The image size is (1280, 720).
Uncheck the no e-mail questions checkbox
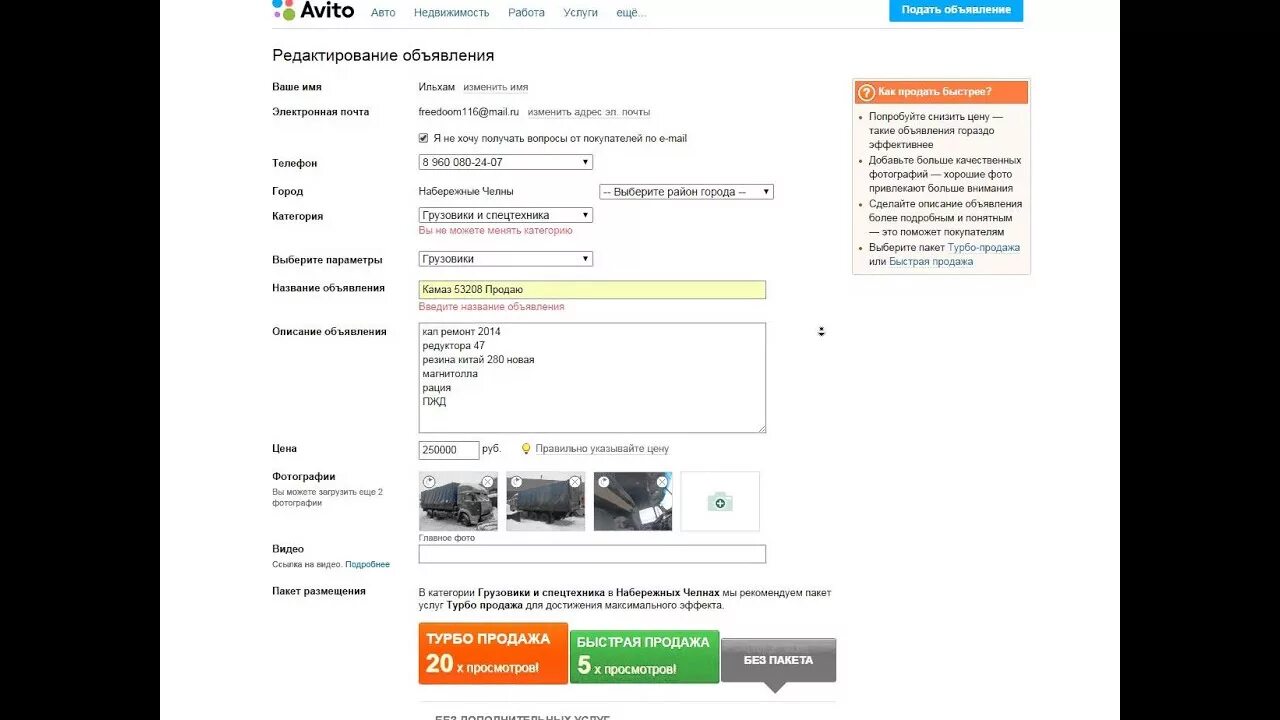point(424,138)
